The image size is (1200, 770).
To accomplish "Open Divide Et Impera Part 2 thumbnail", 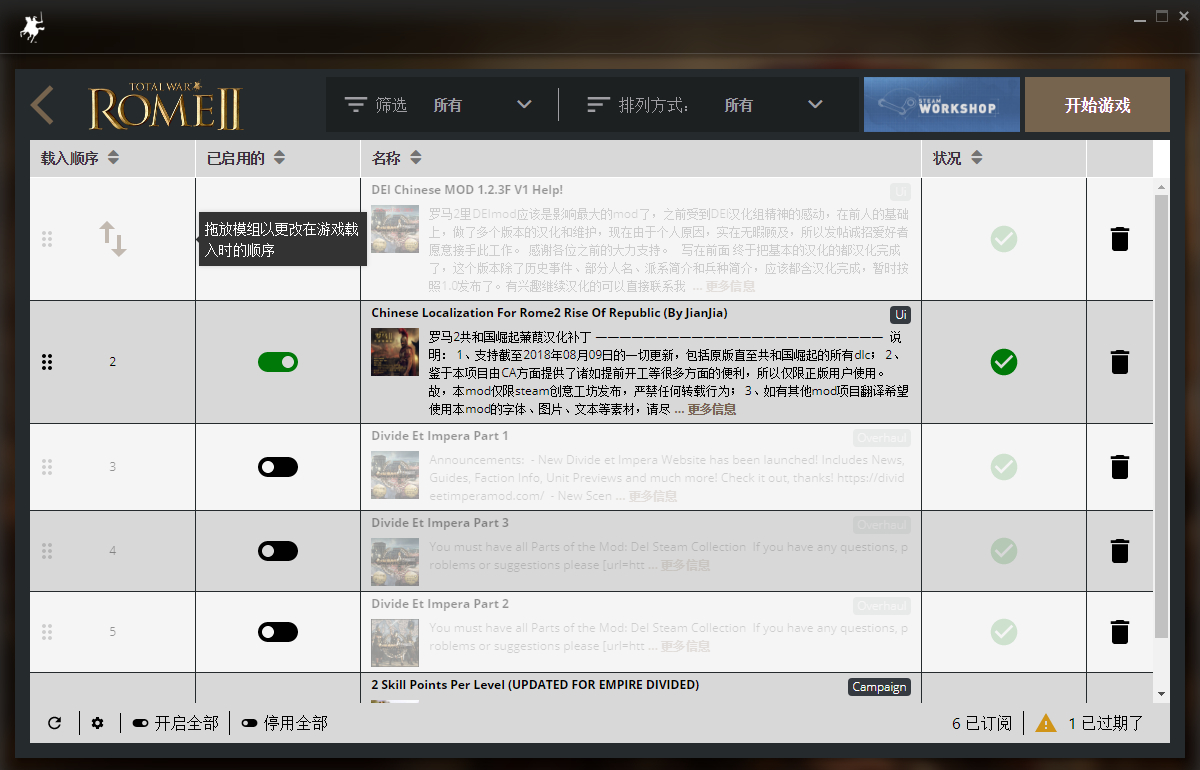I will [x=395, y=643].
